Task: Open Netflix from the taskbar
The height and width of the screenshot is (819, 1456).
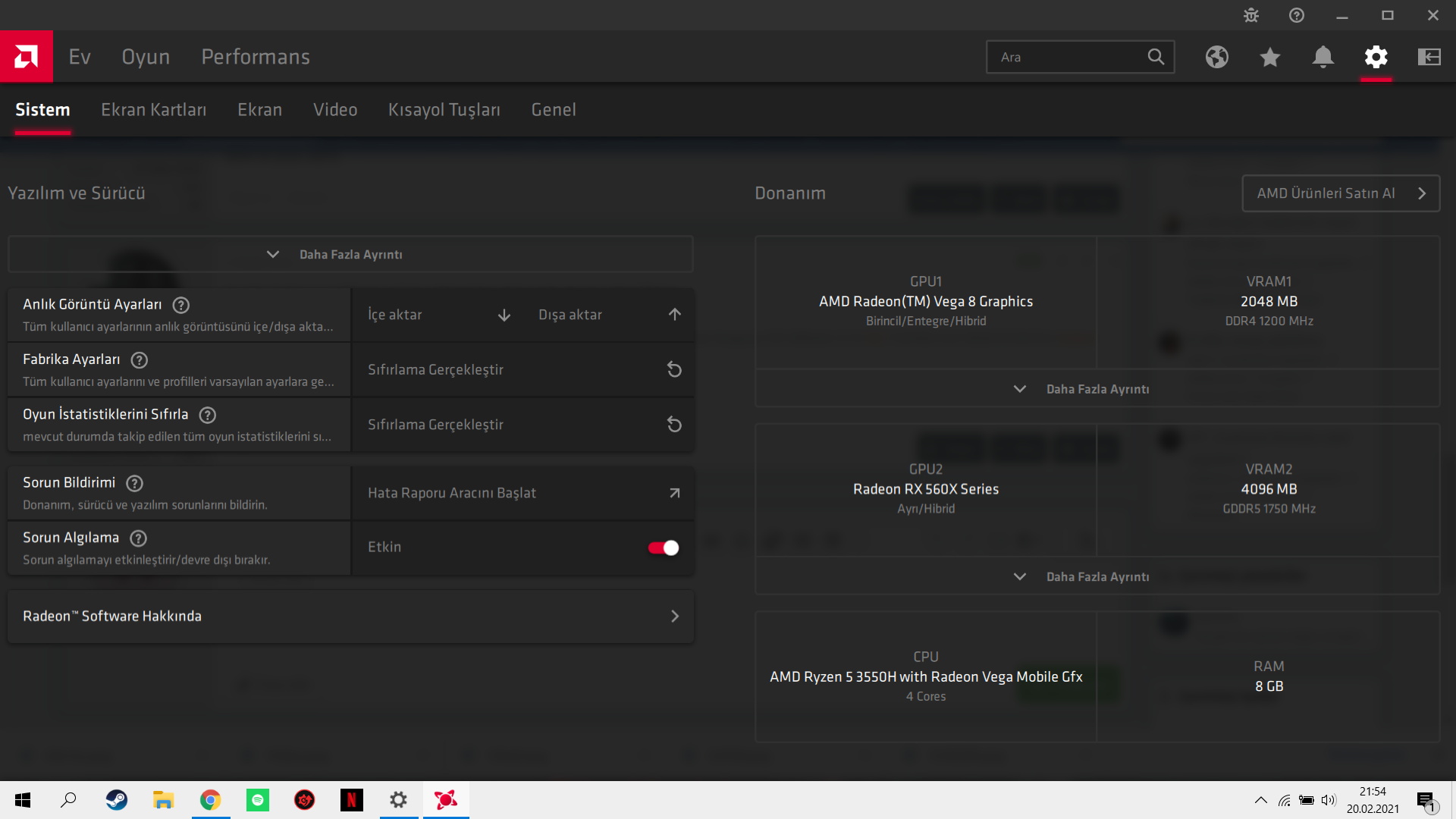Action: 352,800
